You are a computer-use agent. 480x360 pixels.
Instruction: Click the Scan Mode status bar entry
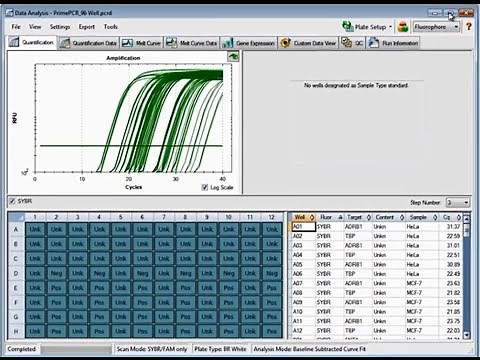tap(152, 349)
